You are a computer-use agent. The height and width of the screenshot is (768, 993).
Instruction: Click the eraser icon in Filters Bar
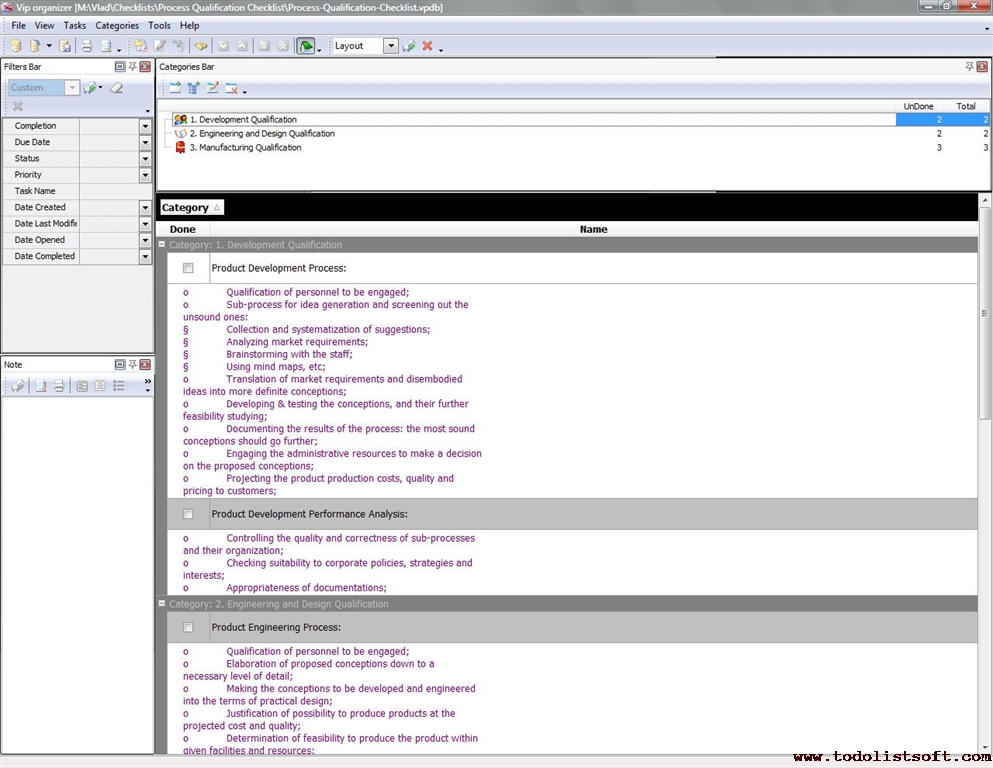117,88
